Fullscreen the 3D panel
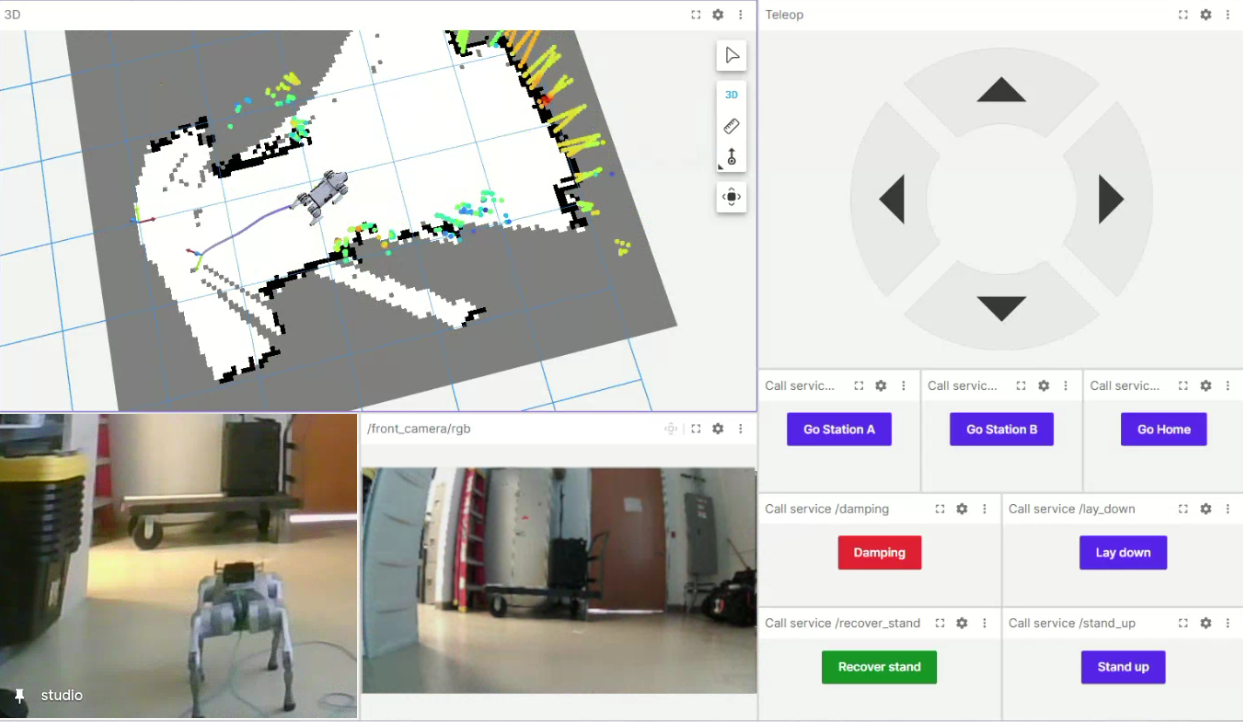Screen dimensions: 1243x722 696,15
